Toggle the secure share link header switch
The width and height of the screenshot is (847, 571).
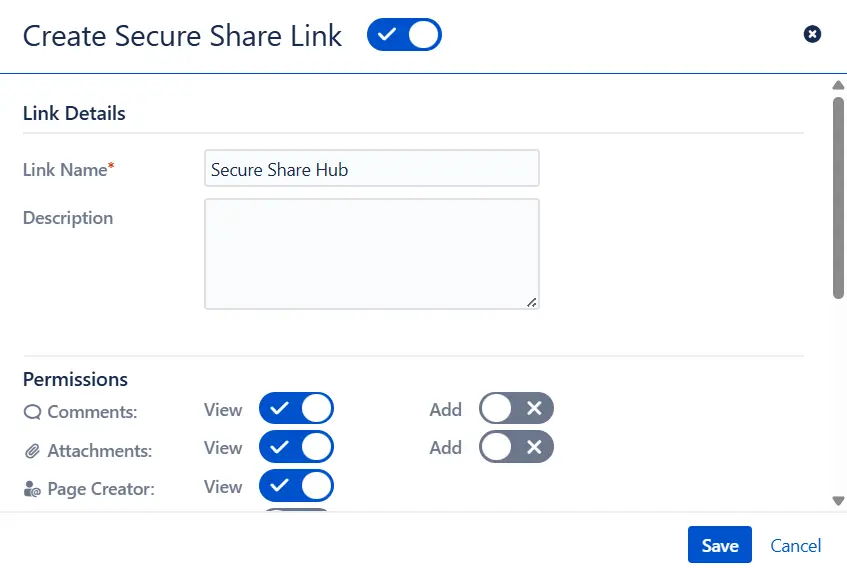(x=404, y=35)
